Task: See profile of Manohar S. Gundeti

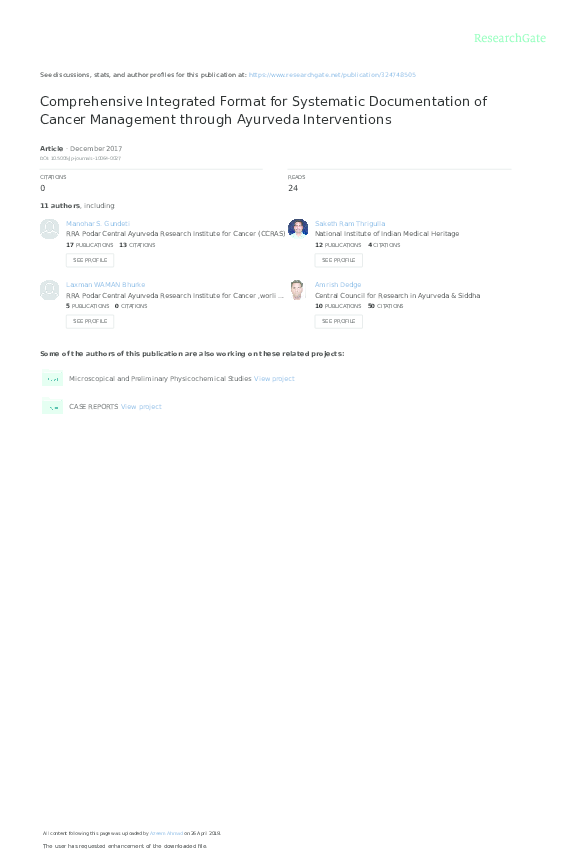Action: [90, 260]
